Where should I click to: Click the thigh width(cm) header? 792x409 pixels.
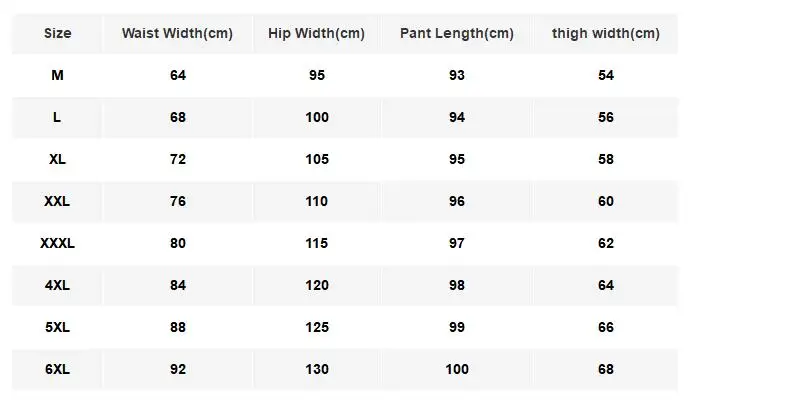605,33
